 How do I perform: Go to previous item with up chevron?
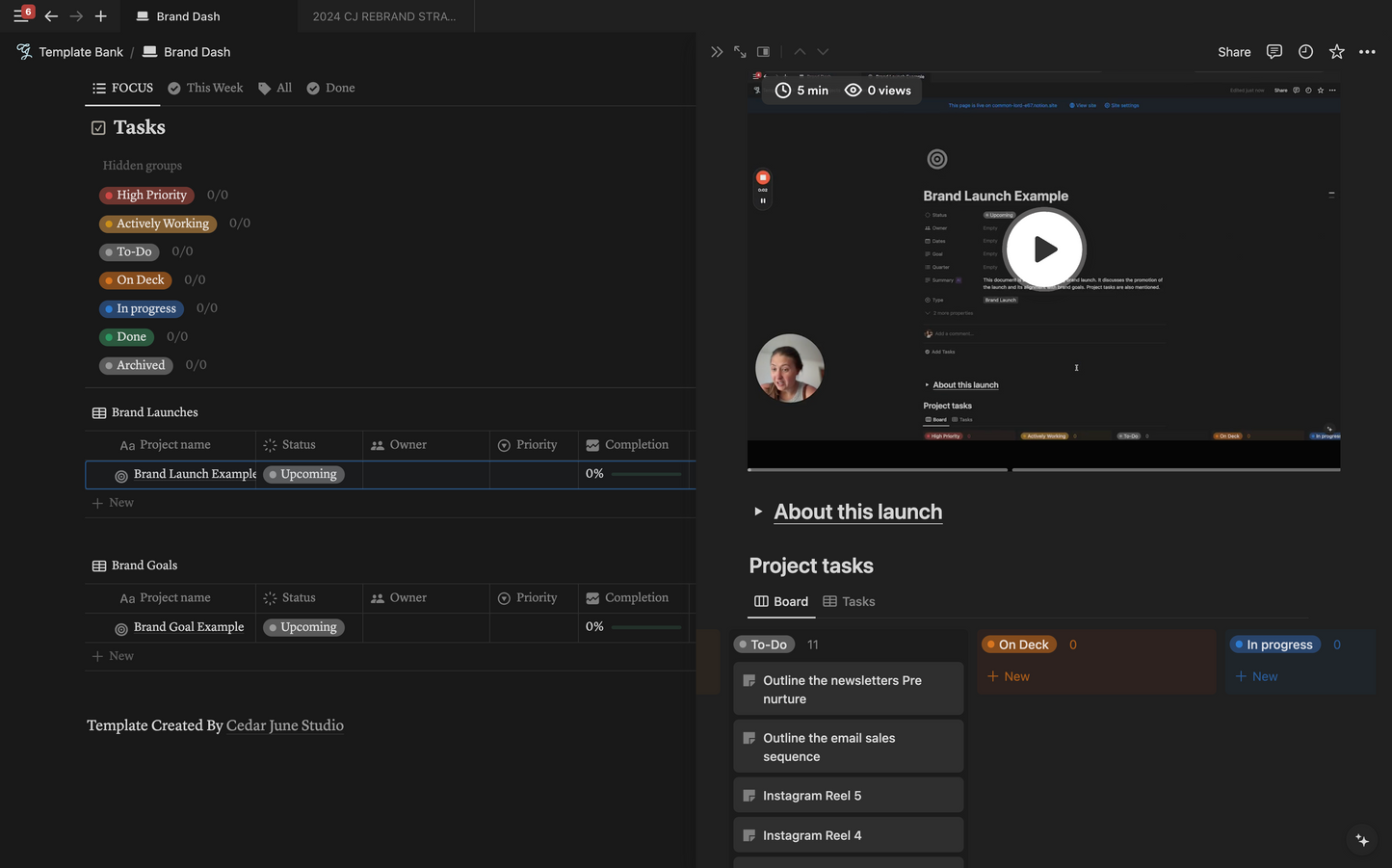pos(800,52)
